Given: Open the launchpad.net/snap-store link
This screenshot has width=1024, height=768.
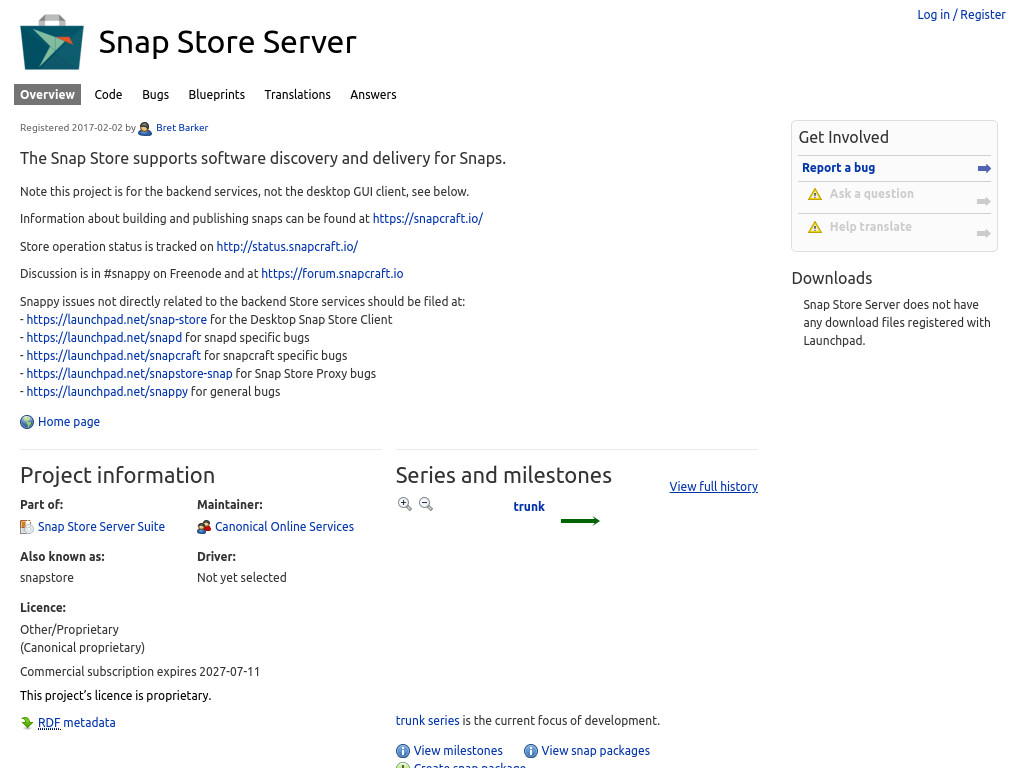Looking at the screenshot, I should [116, 320].
